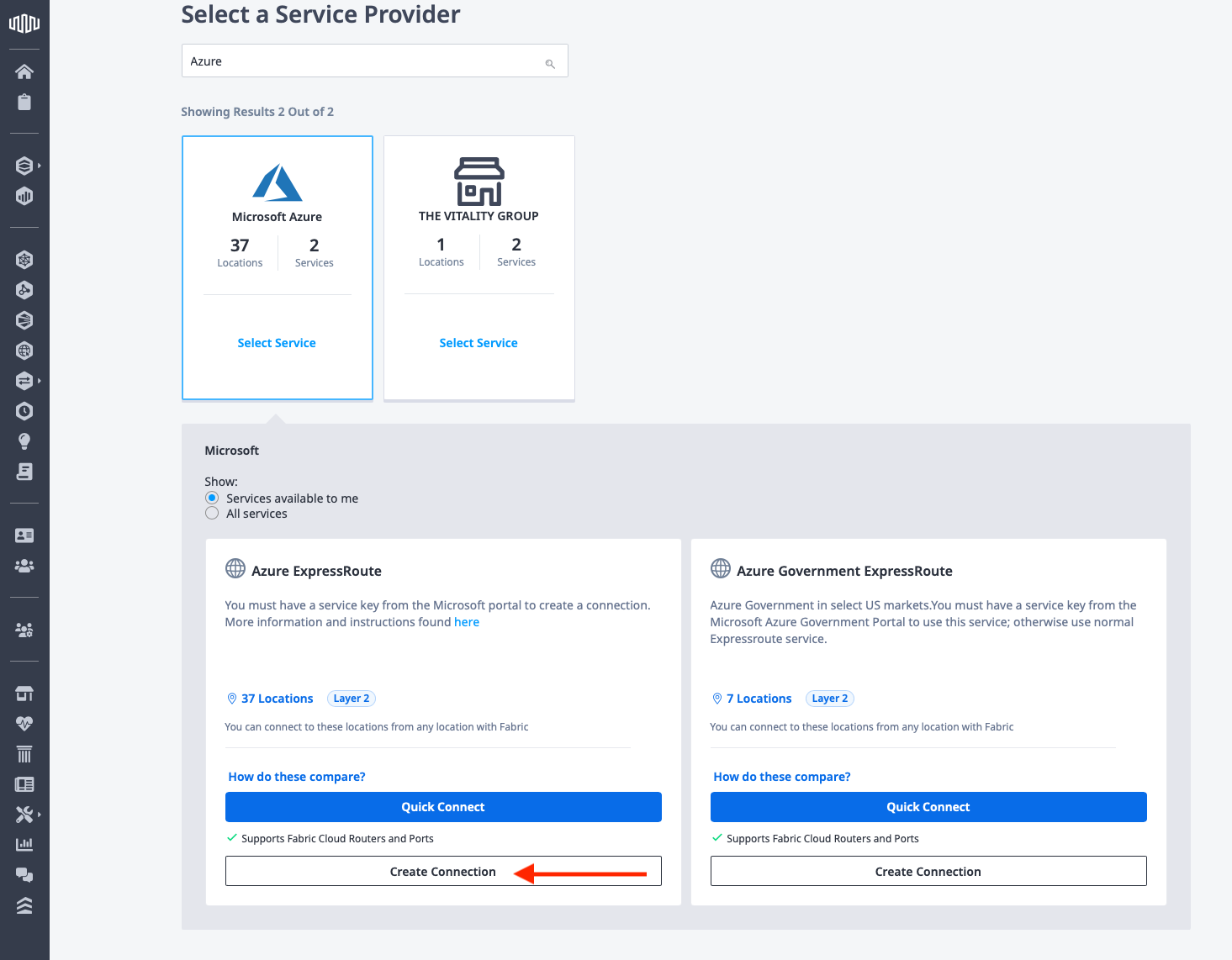Open the ID card icon in sidebar
Screen dimensions: 1232x960
[24, 535]
